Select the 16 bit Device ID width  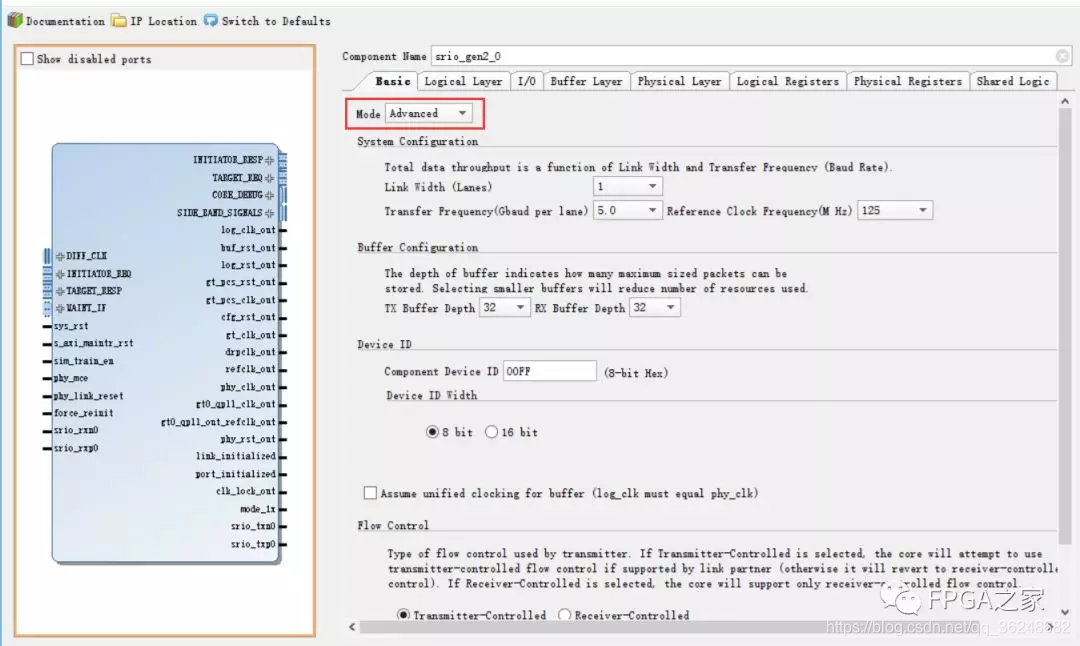click(x=491, y=432)
